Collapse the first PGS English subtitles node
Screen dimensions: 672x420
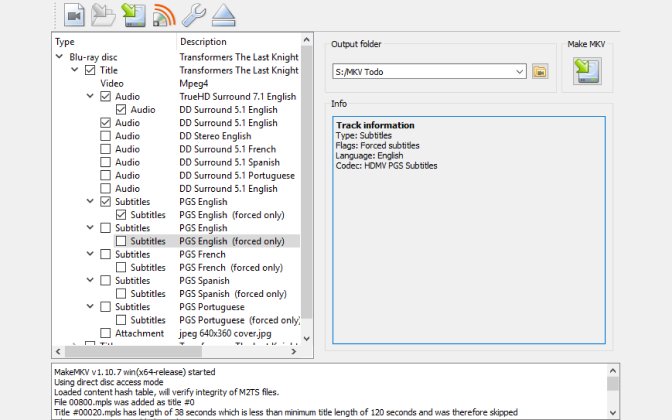pyautogui.click(x=90, y=201)
